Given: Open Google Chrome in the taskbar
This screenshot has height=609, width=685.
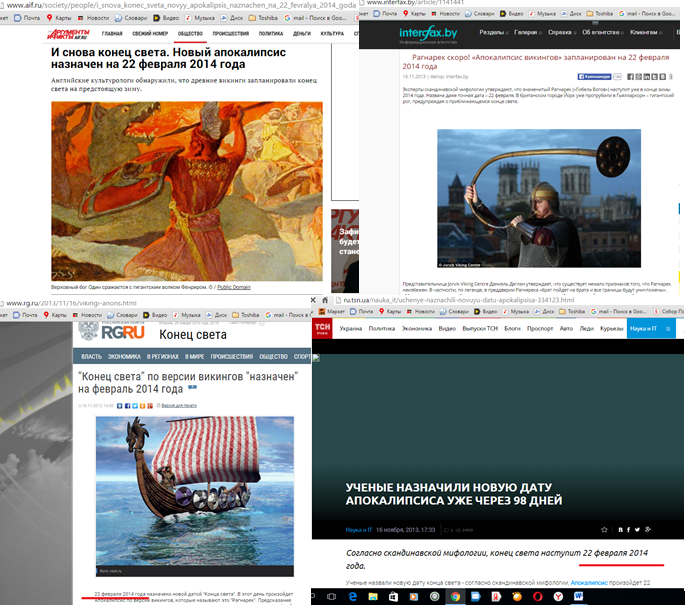Looking at the screenshot, I should (455, 596).
